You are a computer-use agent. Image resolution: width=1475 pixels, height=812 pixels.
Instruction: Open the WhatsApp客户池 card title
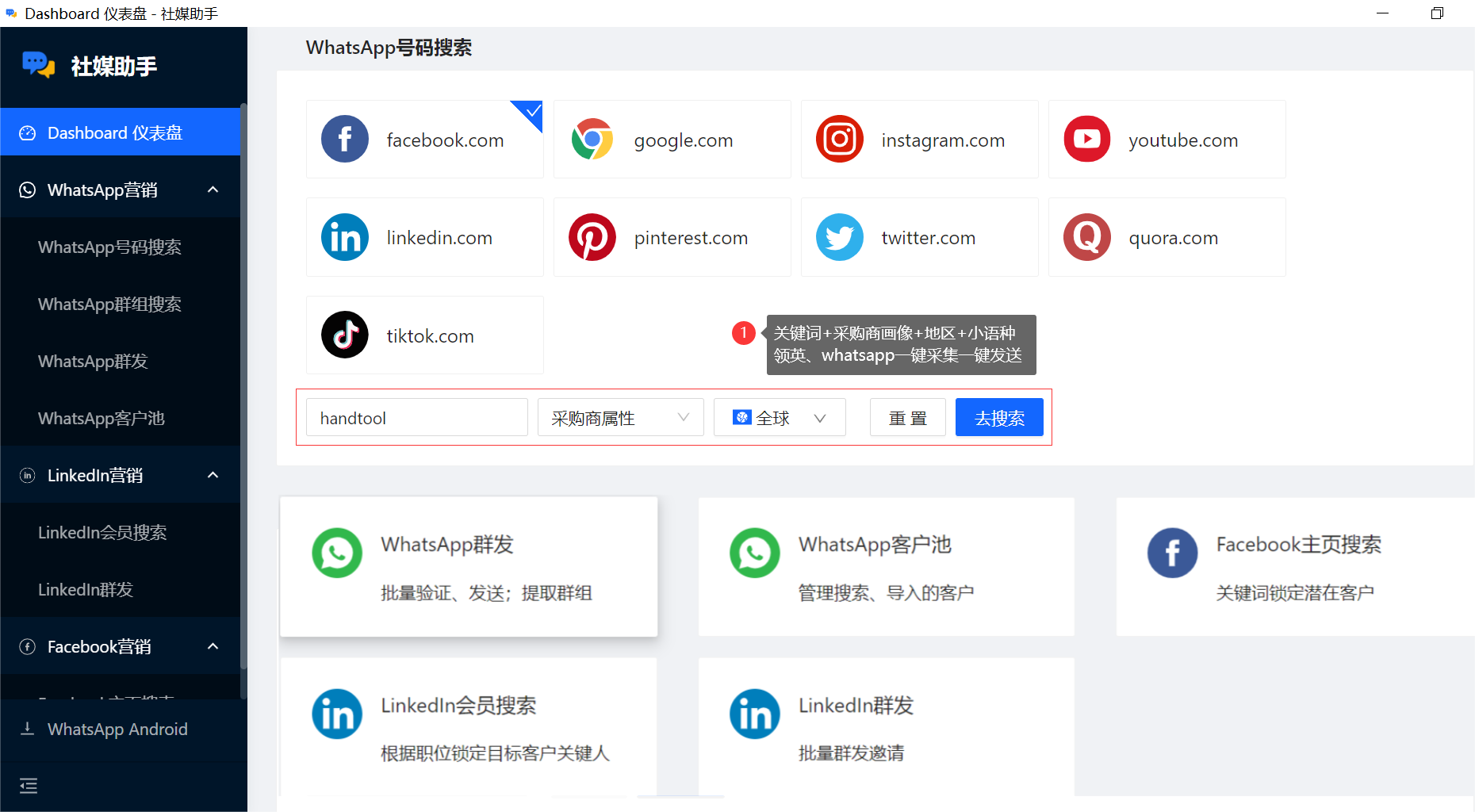coord(875,545)
